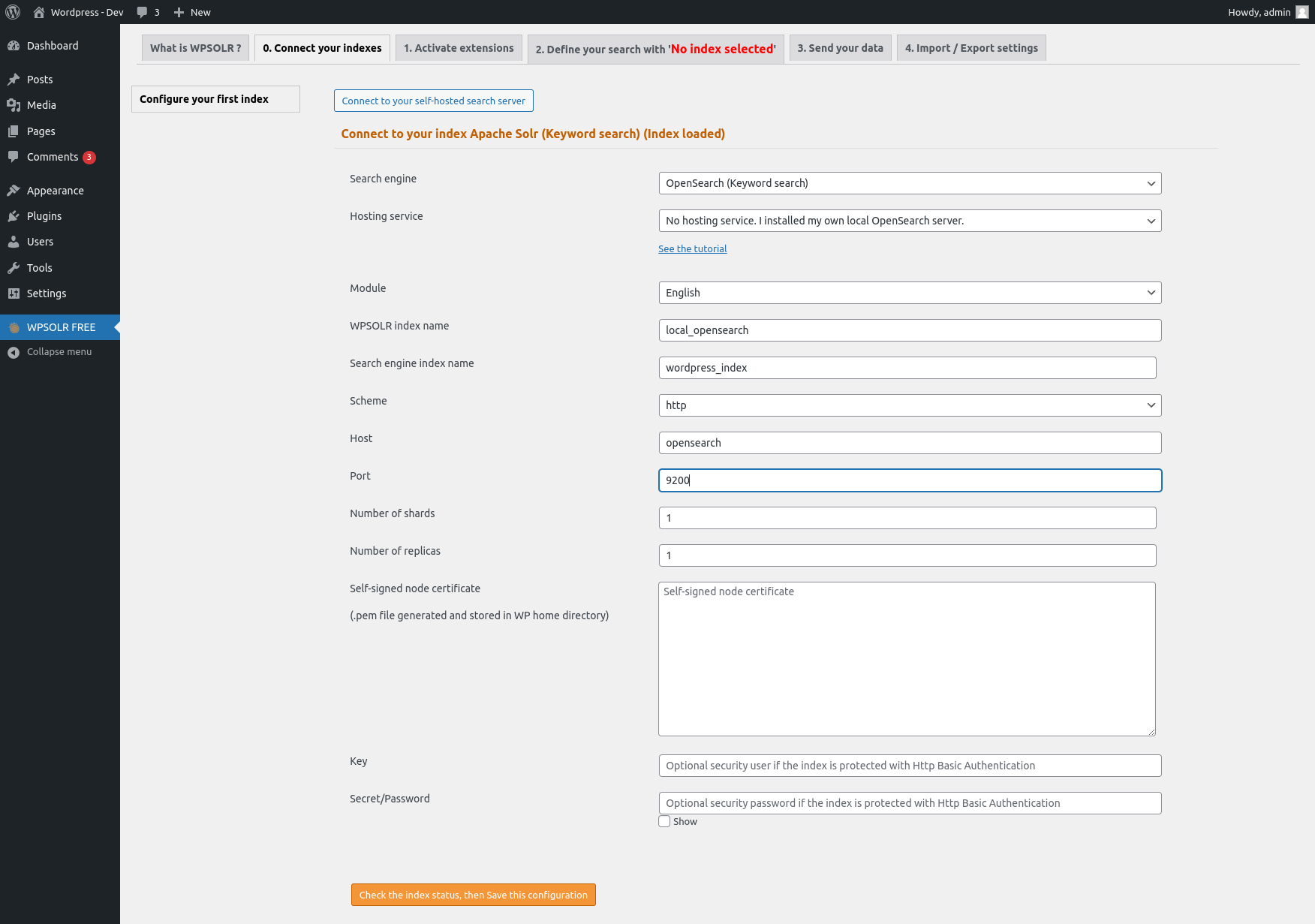Click the Number of replicas field

pyautogui.click(x=907, y=555)
